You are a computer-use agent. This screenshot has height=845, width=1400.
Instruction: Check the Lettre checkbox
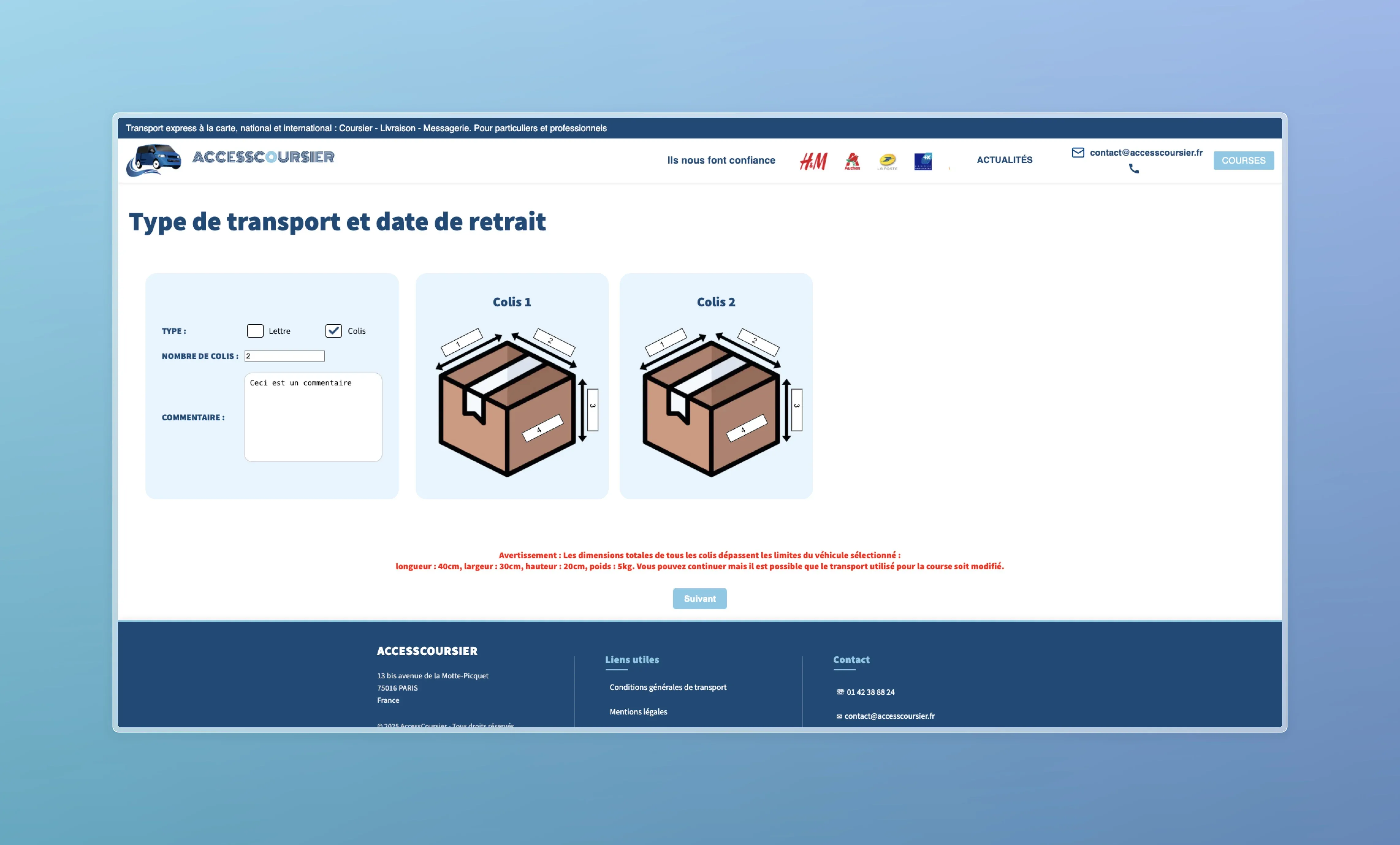click(x=255, y=331)
